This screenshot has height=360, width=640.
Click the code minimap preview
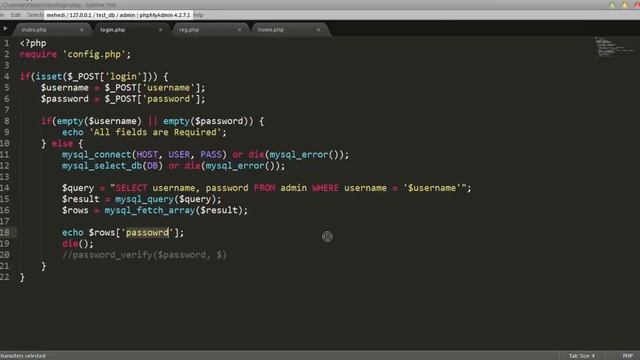[x=614, y=47]
